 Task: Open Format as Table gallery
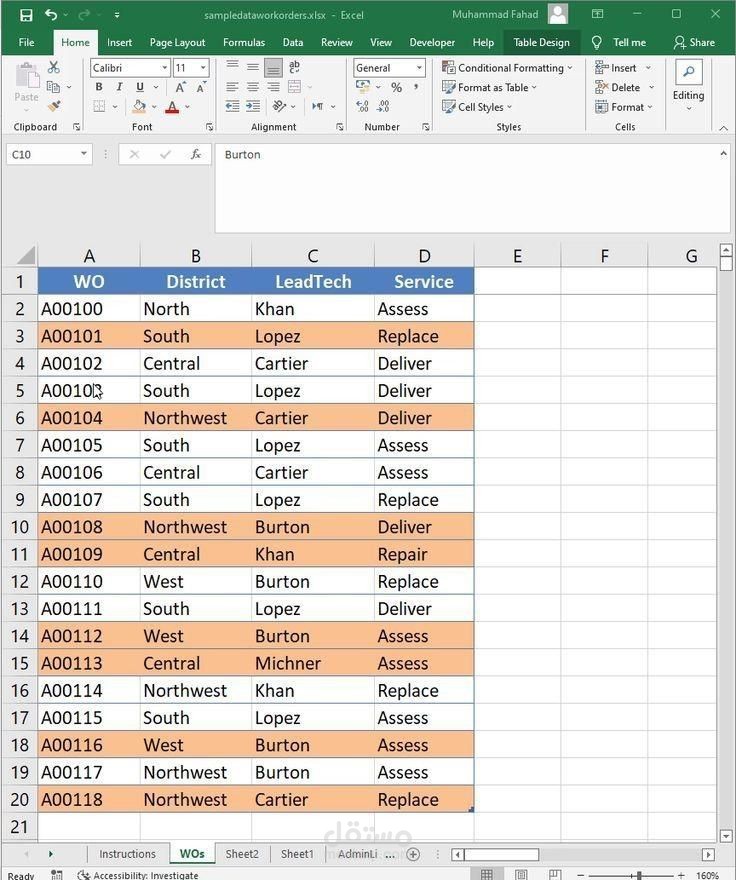click(x=490, y=88)
